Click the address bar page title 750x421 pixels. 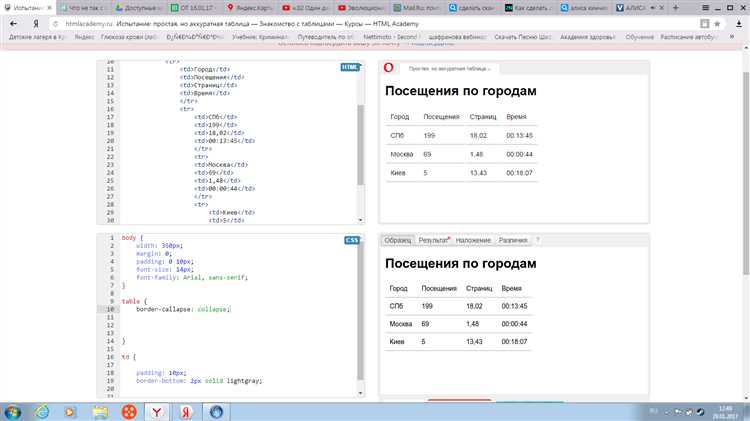[x=267, y=23]
